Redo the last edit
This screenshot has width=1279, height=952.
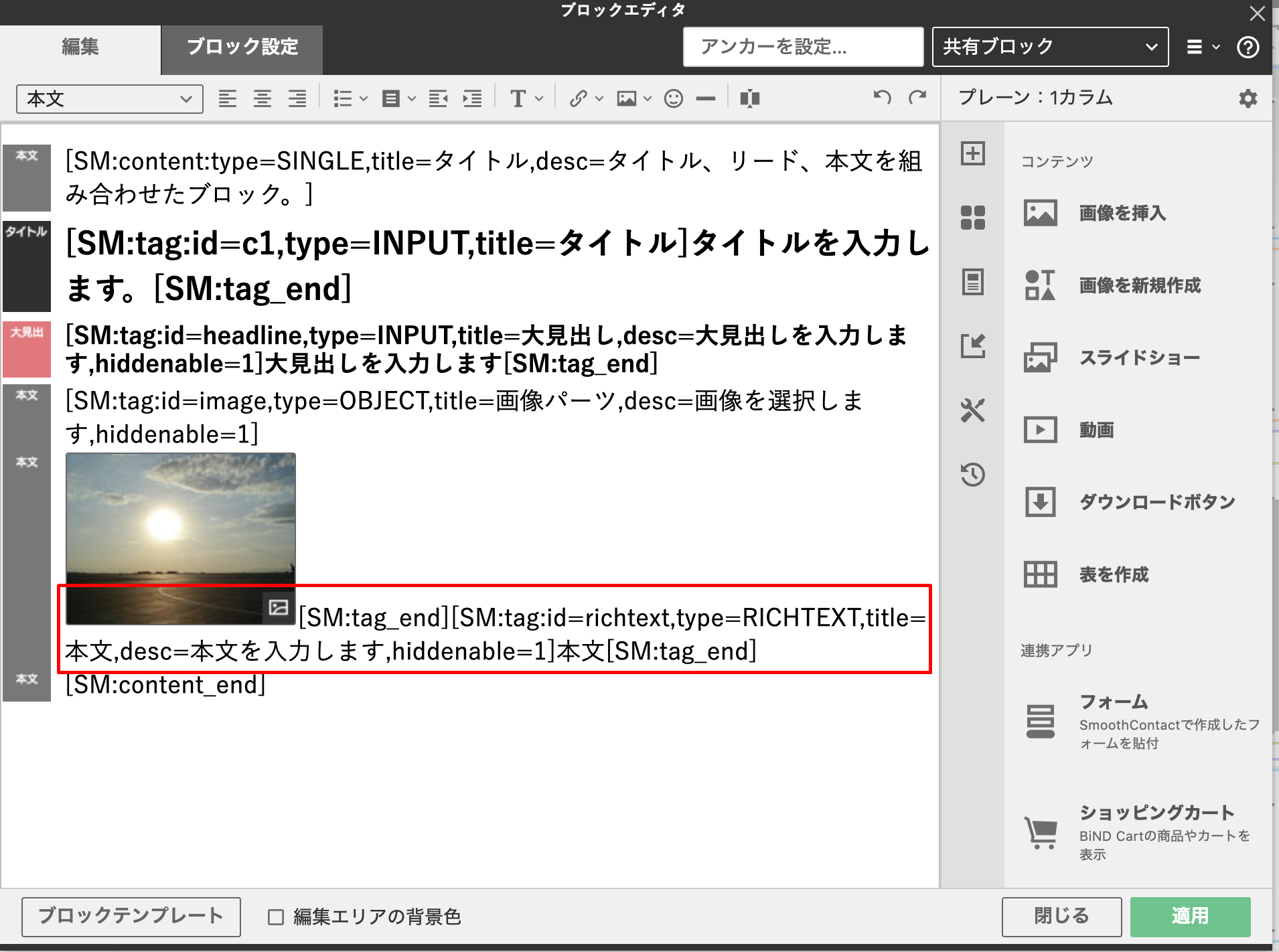pyautogui.click(x=917, y=98)
